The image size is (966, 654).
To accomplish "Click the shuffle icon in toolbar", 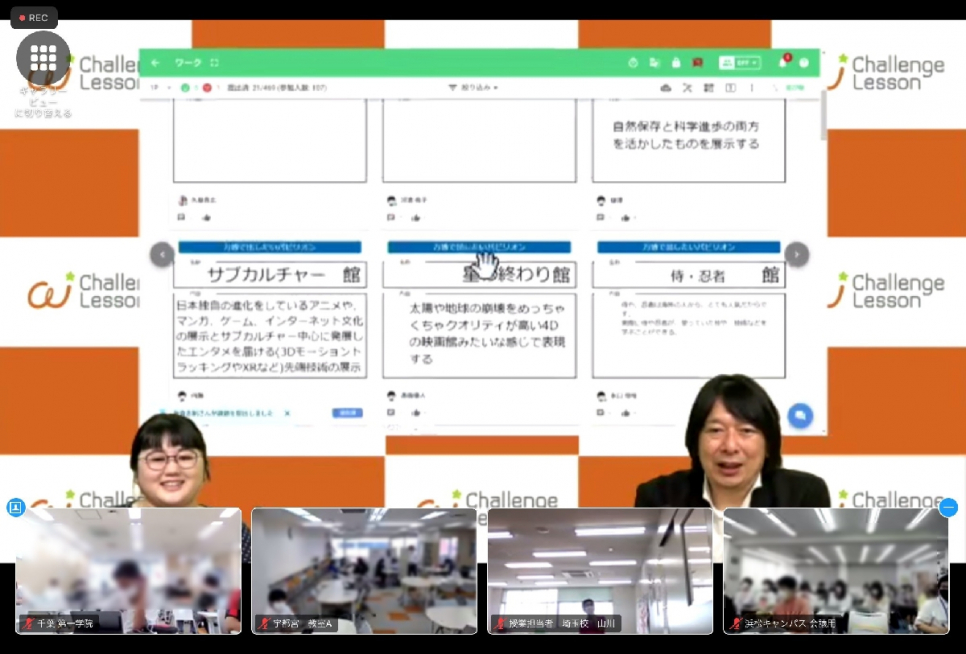I will pyautogui.click(x=688, y=88).
